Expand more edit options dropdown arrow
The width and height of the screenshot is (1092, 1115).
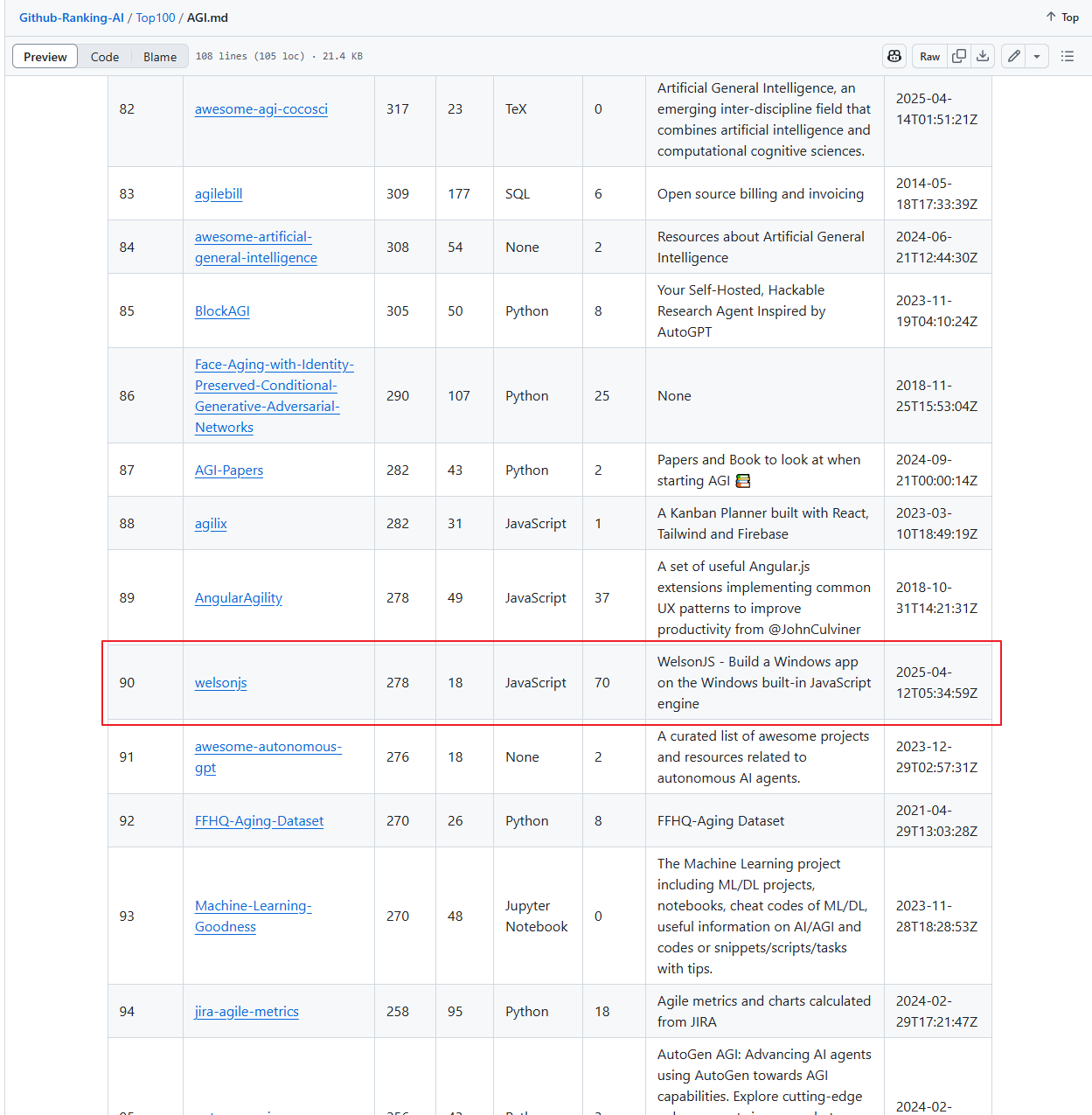[1036, 56]
